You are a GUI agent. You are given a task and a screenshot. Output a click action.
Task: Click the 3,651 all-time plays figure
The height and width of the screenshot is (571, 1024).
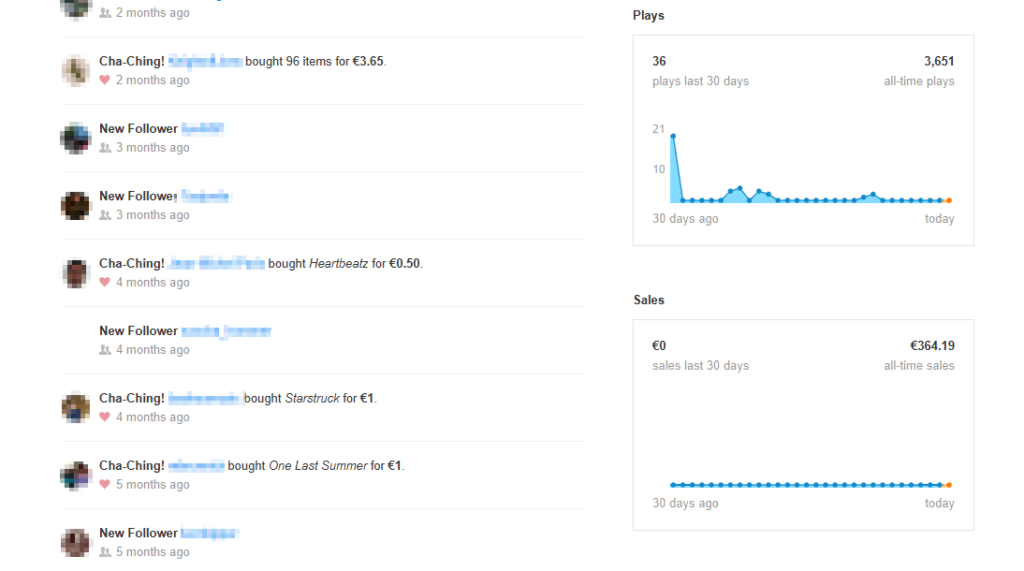point(939,62)
